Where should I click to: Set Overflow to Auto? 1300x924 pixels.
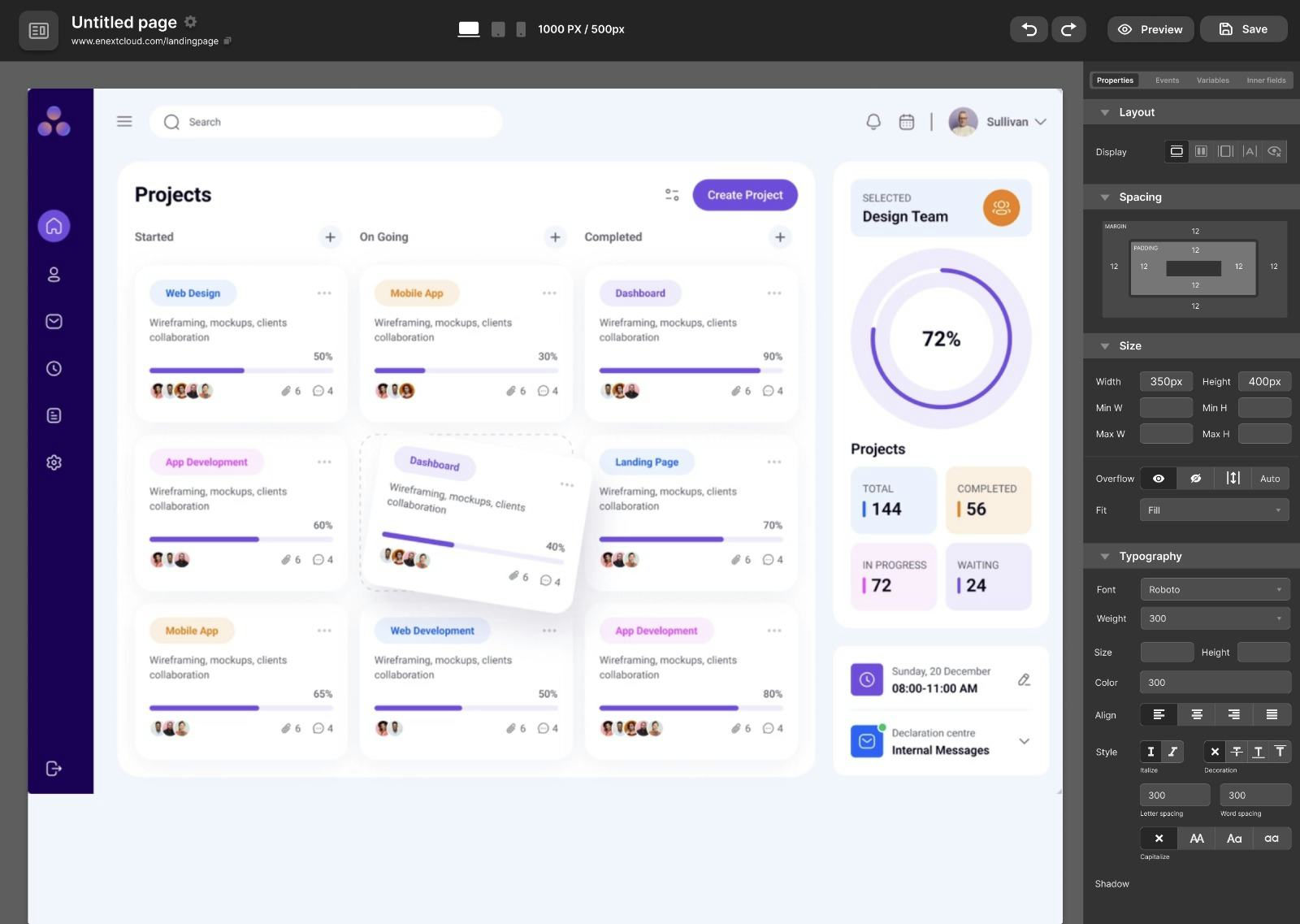click(x=1269, y=478)
